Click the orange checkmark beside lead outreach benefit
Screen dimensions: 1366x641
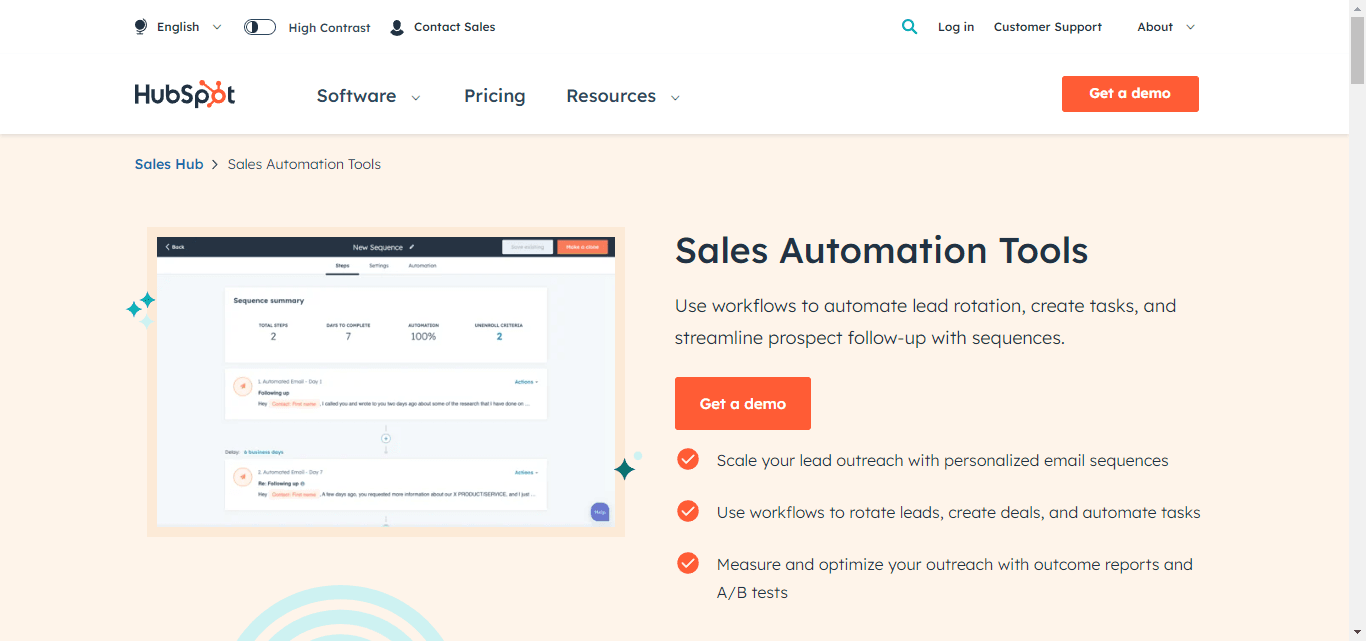[687, 459]
